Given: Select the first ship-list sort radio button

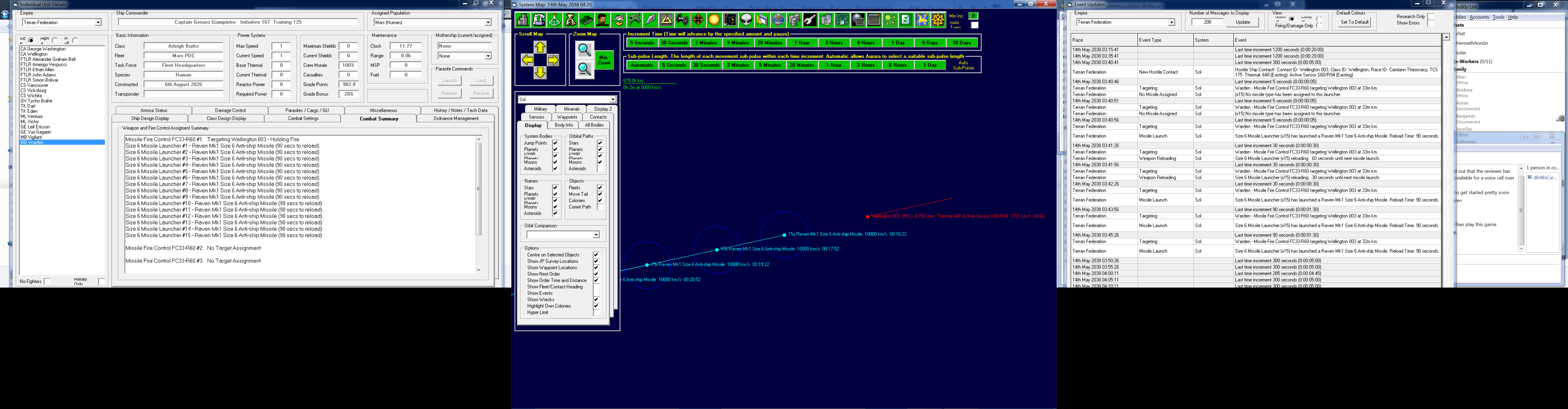Looking at the screenshot, I should [x=32, y=40].
